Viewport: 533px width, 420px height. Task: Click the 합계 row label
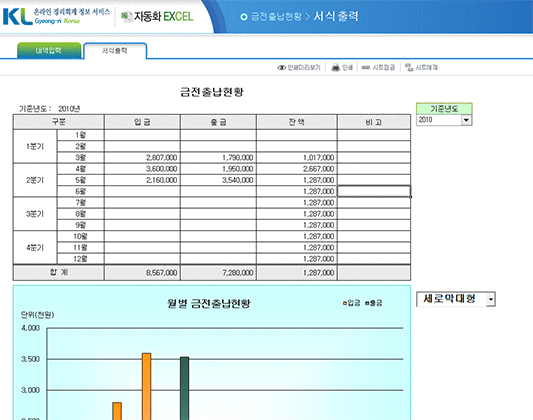[58, 273]
